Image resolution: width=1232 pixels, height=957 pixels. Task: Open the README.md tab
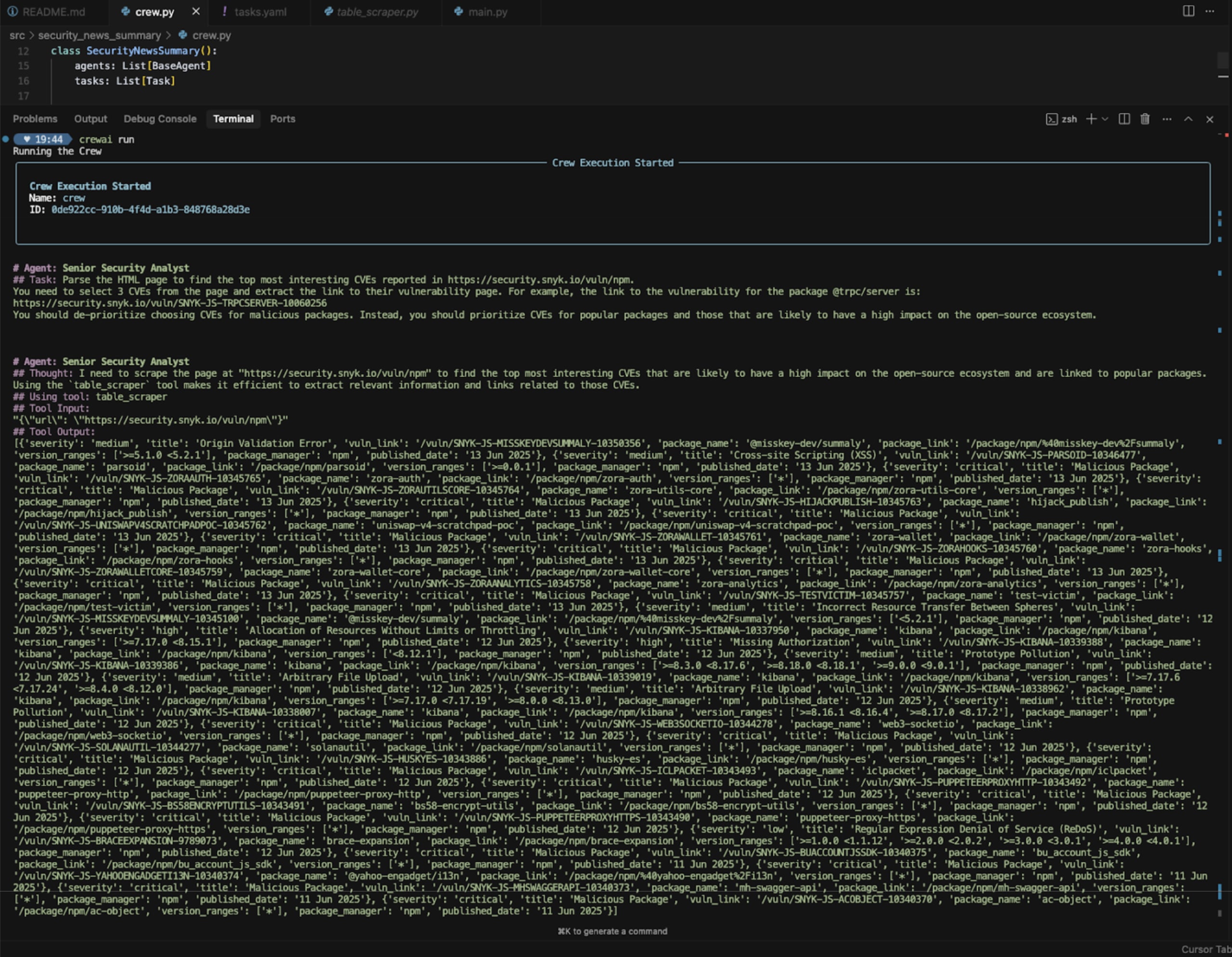click(47, 12)
